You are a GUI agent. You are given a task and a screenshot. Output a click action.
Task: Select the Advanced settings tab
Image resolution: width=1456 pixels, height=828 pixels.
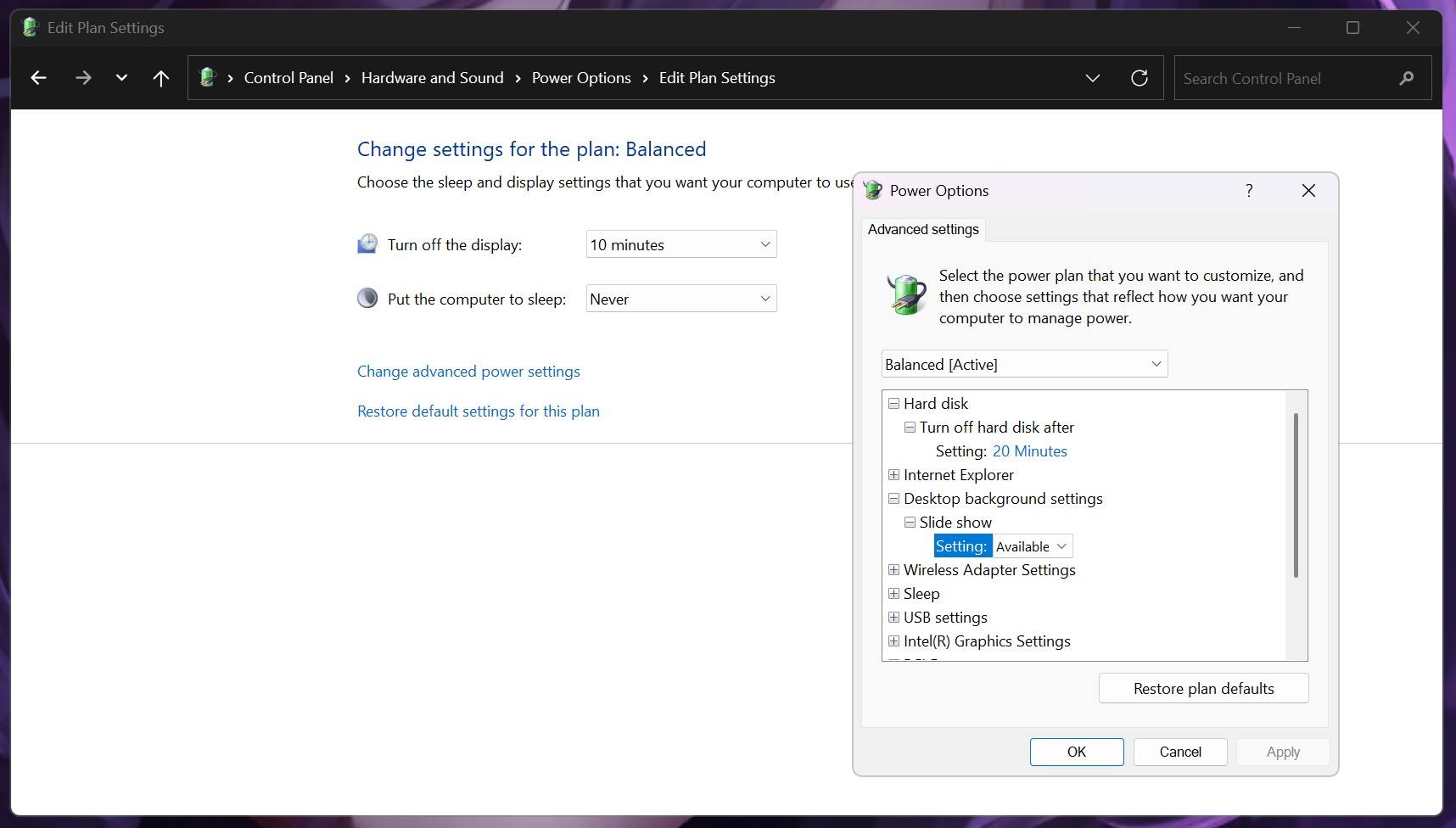click(x=923, y=229)
